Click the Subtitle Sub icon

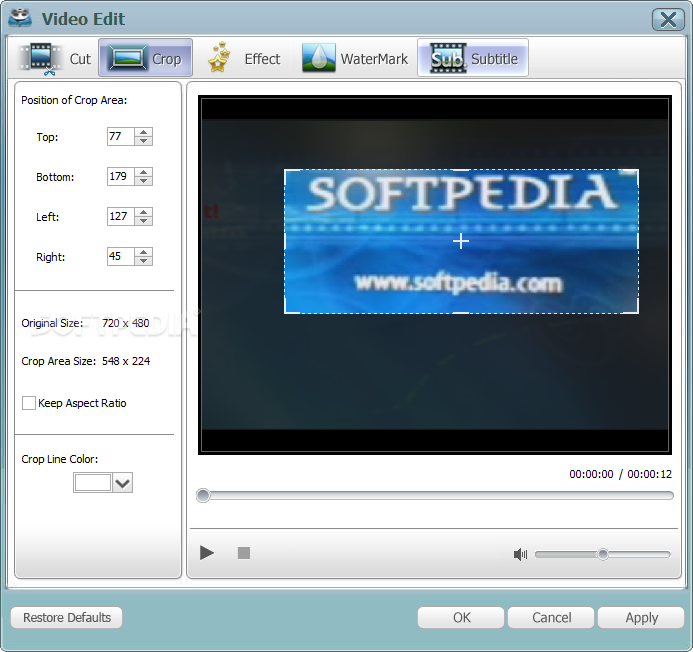[x=448, y=58]
